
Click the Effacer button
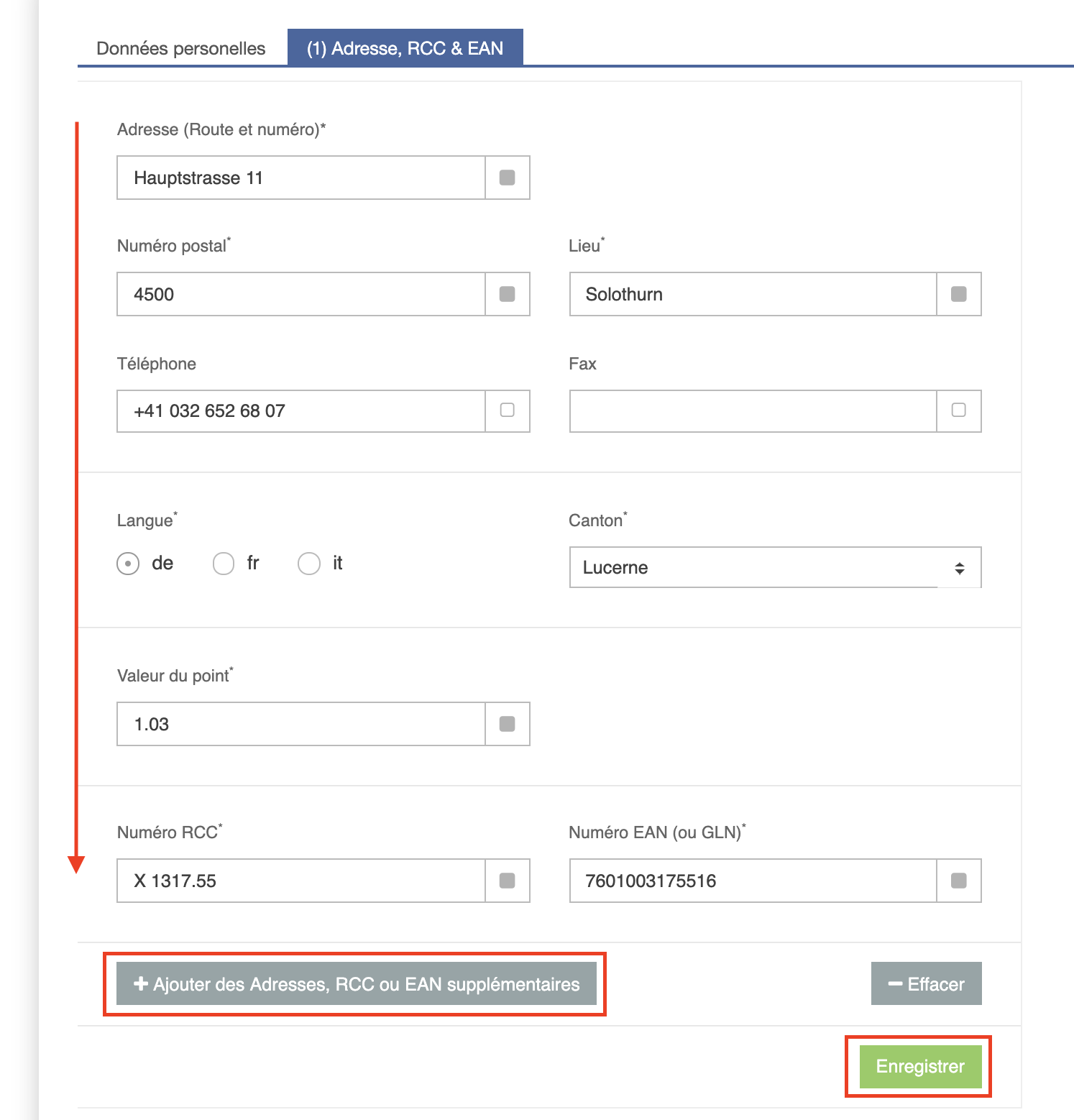click(926, 984)
